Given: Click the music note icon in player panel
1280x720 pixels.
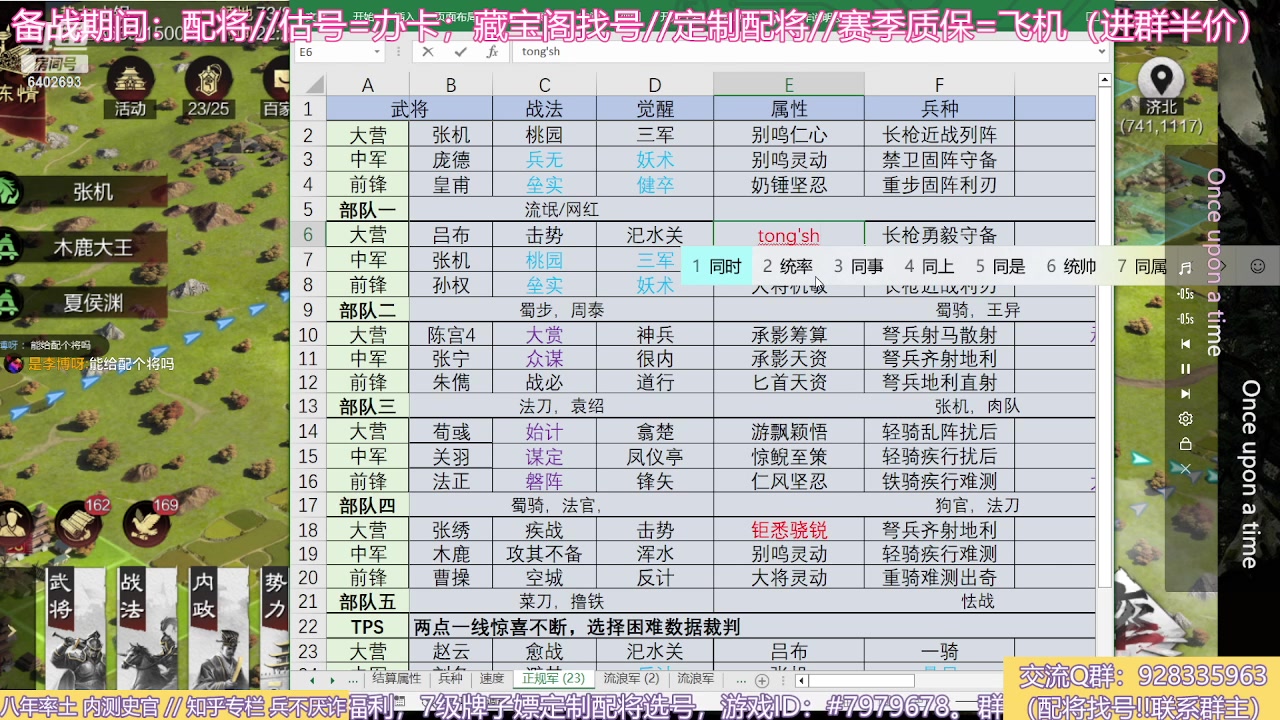Looking at the screenshot, I should 1185,268.
